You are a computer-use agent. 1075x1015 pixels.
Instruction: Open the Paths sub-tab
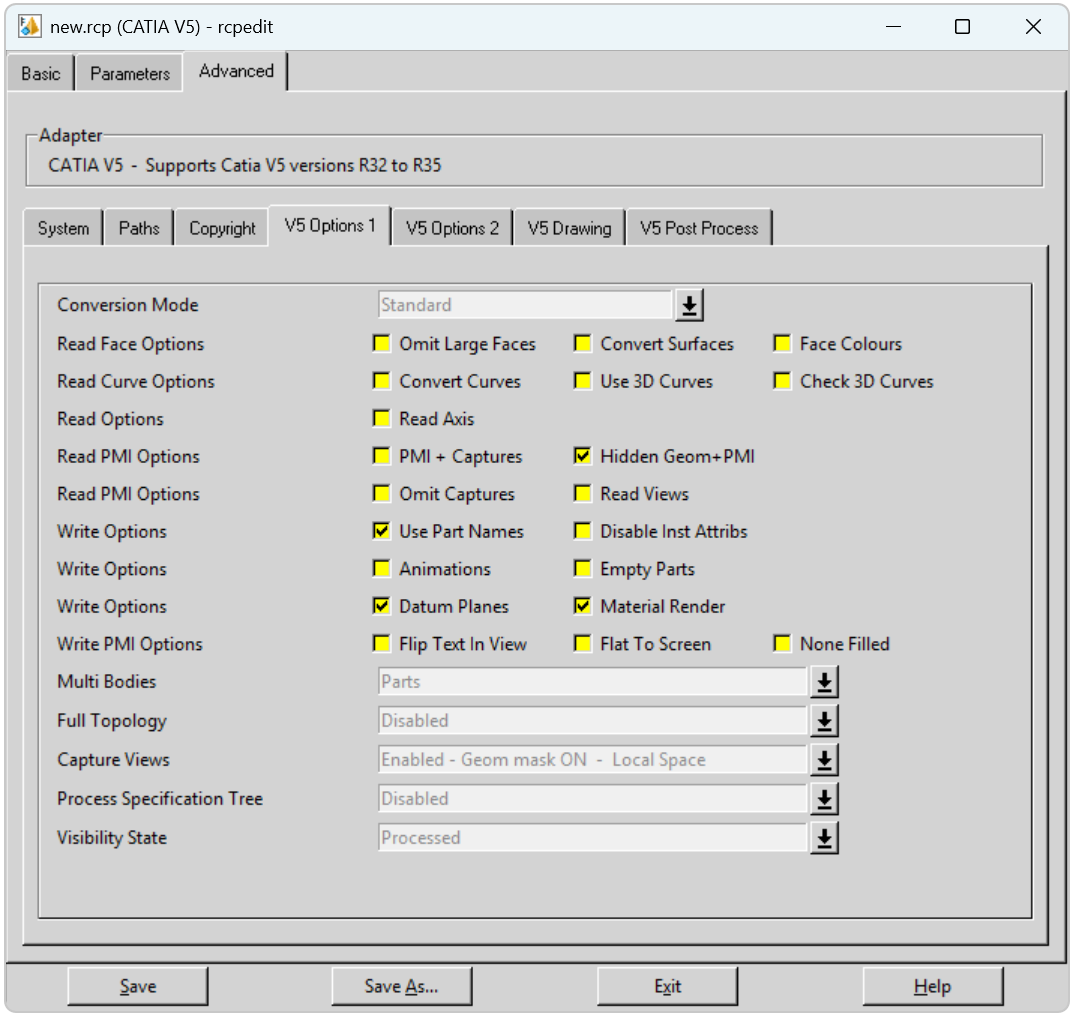[x=138, y=228]
